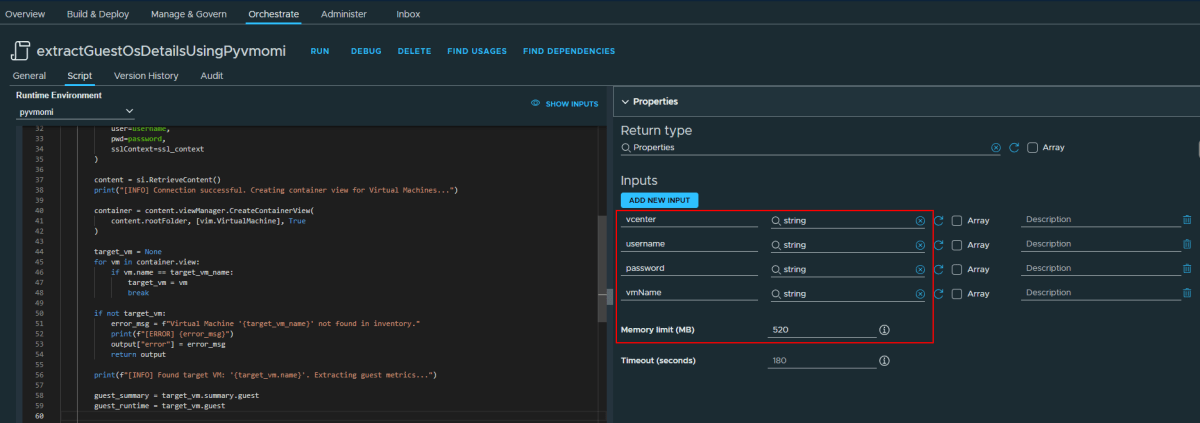Click the search icon in username type field
Screen dimensions: 1200x423
[776, 245]
